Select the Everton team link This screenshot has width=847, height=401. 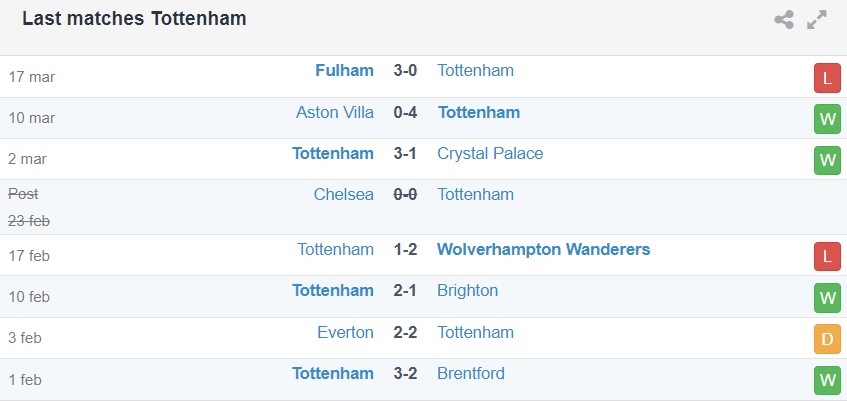(346, 332)
